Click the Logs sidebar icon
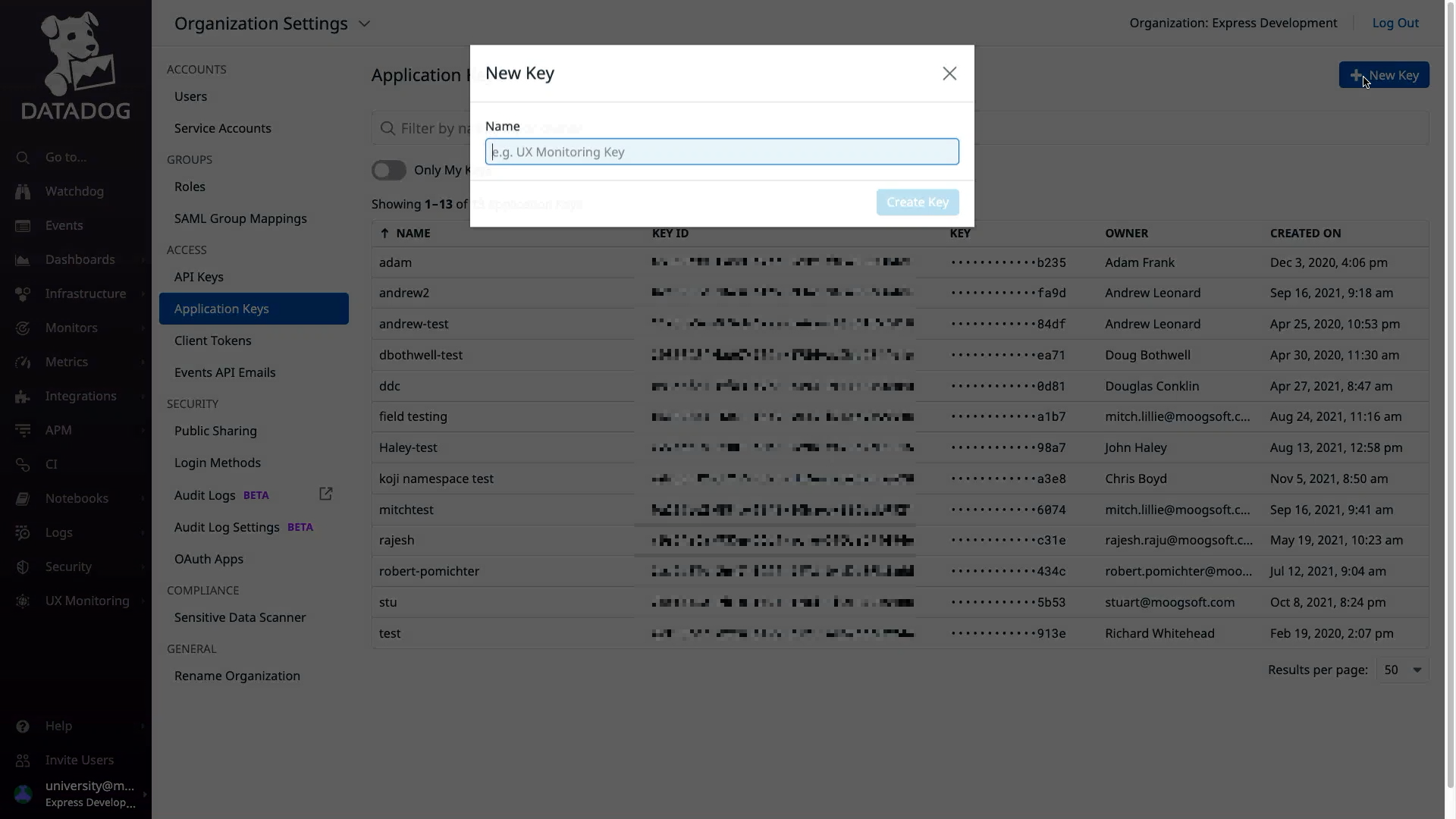This screenshot has height=819, width=1456. 23,533
